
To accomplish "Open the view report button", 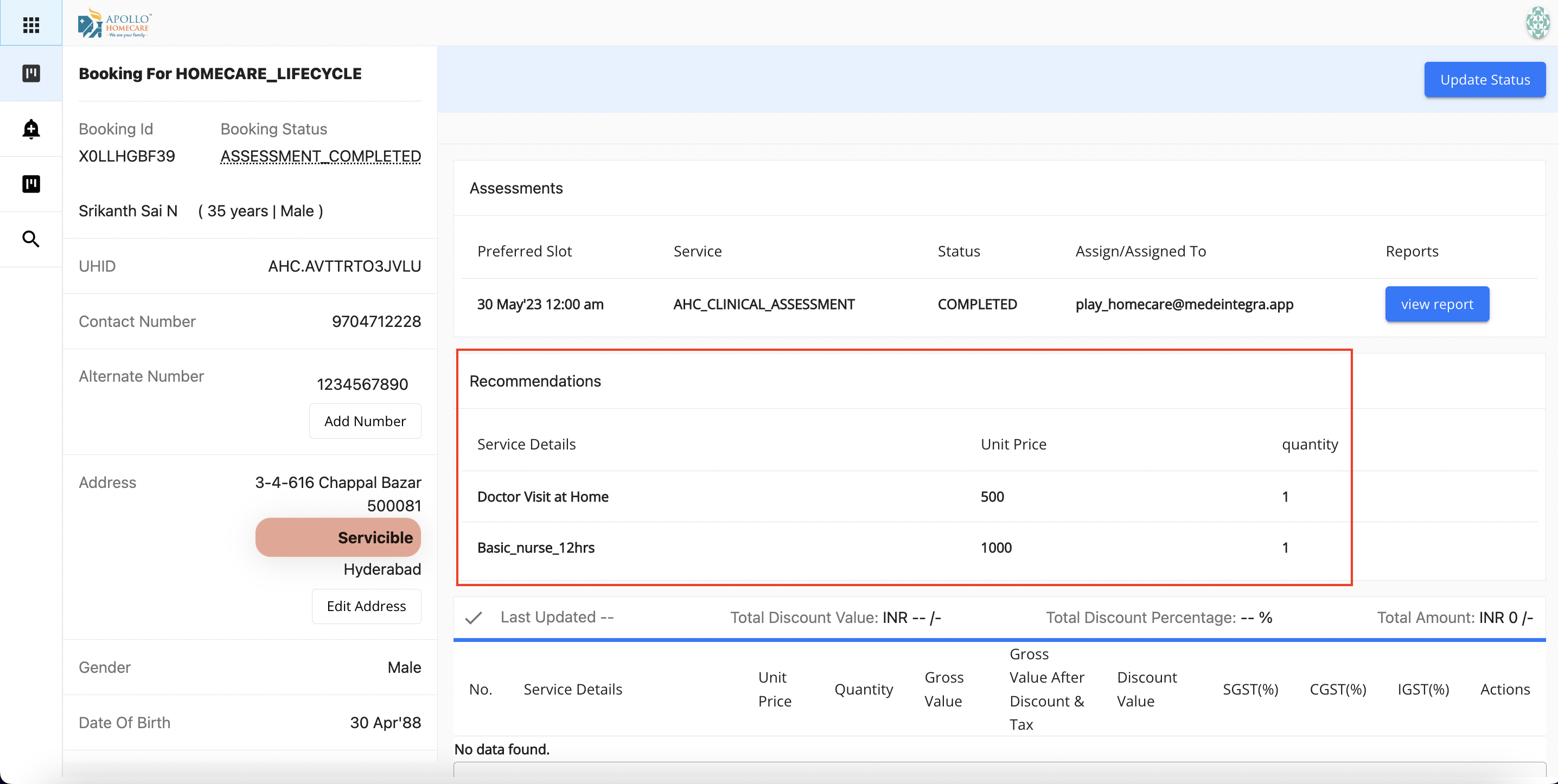I will [1436, 304].
